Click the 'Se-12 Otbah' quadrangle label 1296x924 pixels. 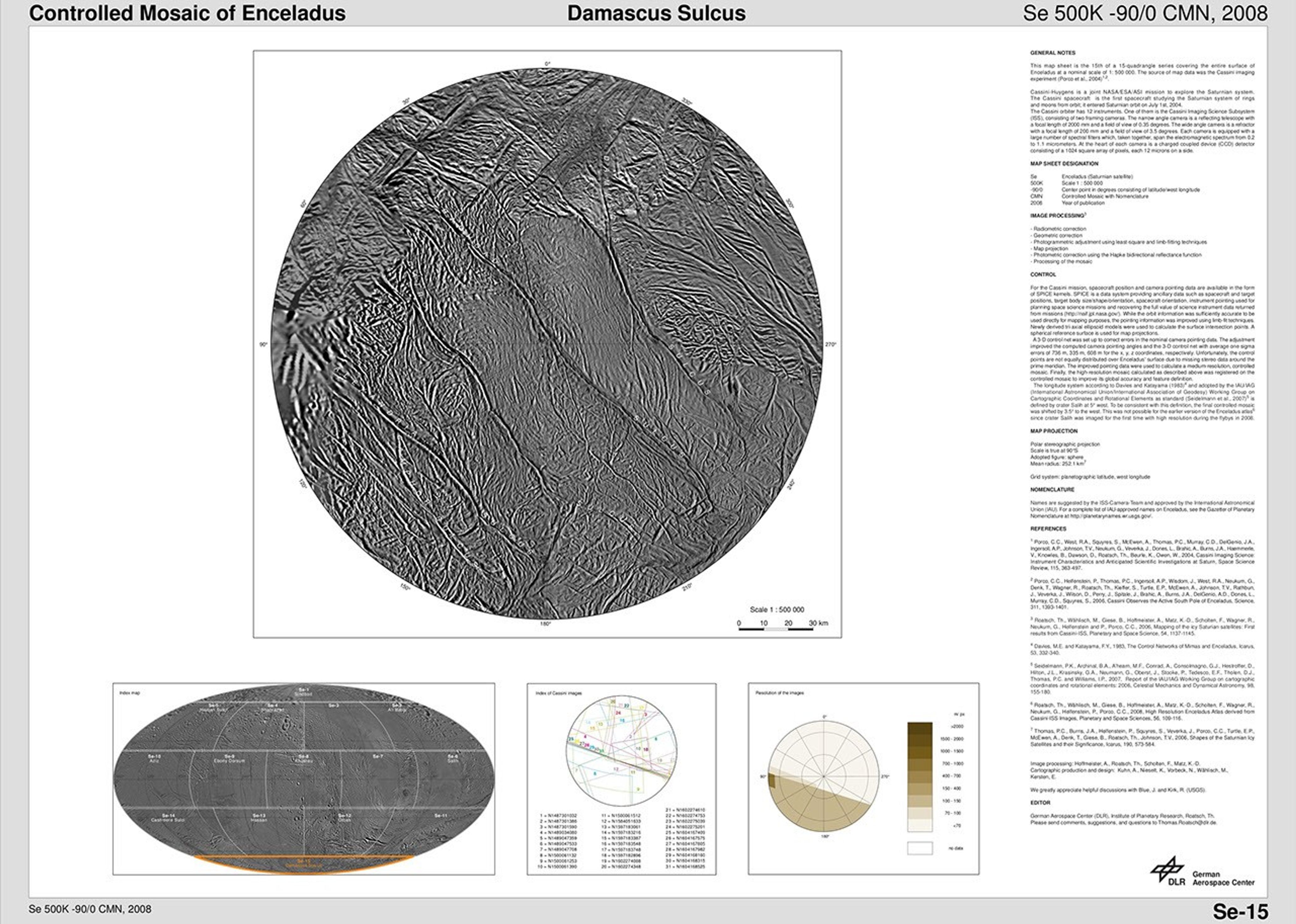(344, 818)
